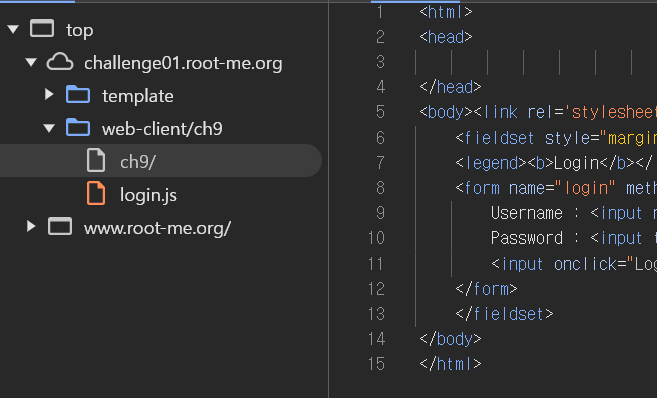This screenshot has width=657, height=398.
Task: Click the </body> closing tag
Action: pyautogui.click(x=450, y=339)
